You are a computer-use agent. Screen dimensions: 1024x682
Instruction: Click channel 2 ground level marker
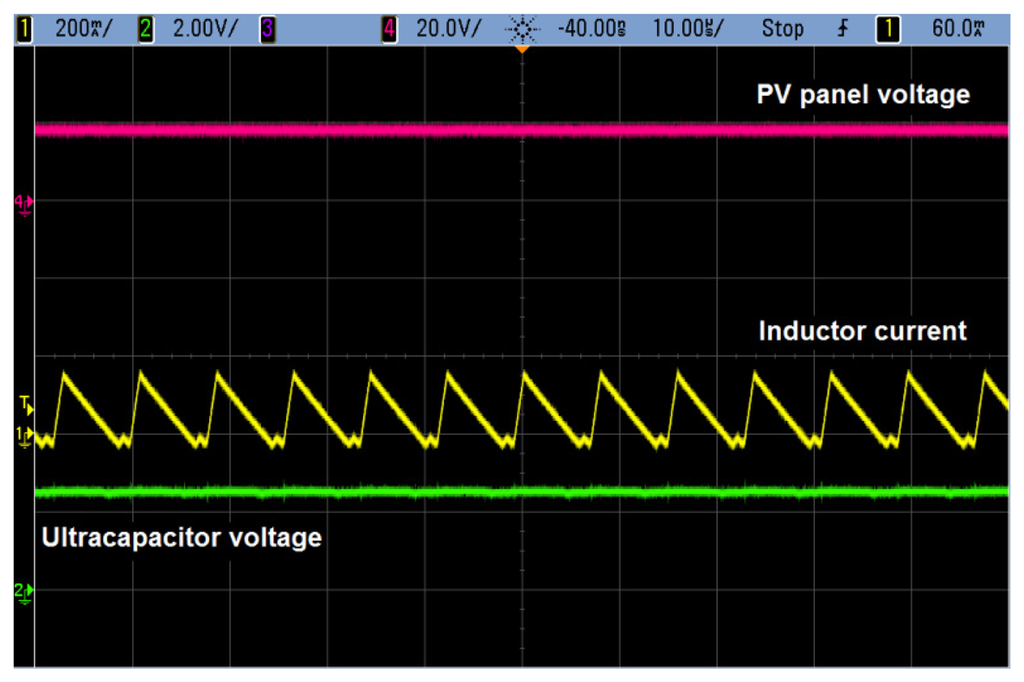(x=23, y=591)
